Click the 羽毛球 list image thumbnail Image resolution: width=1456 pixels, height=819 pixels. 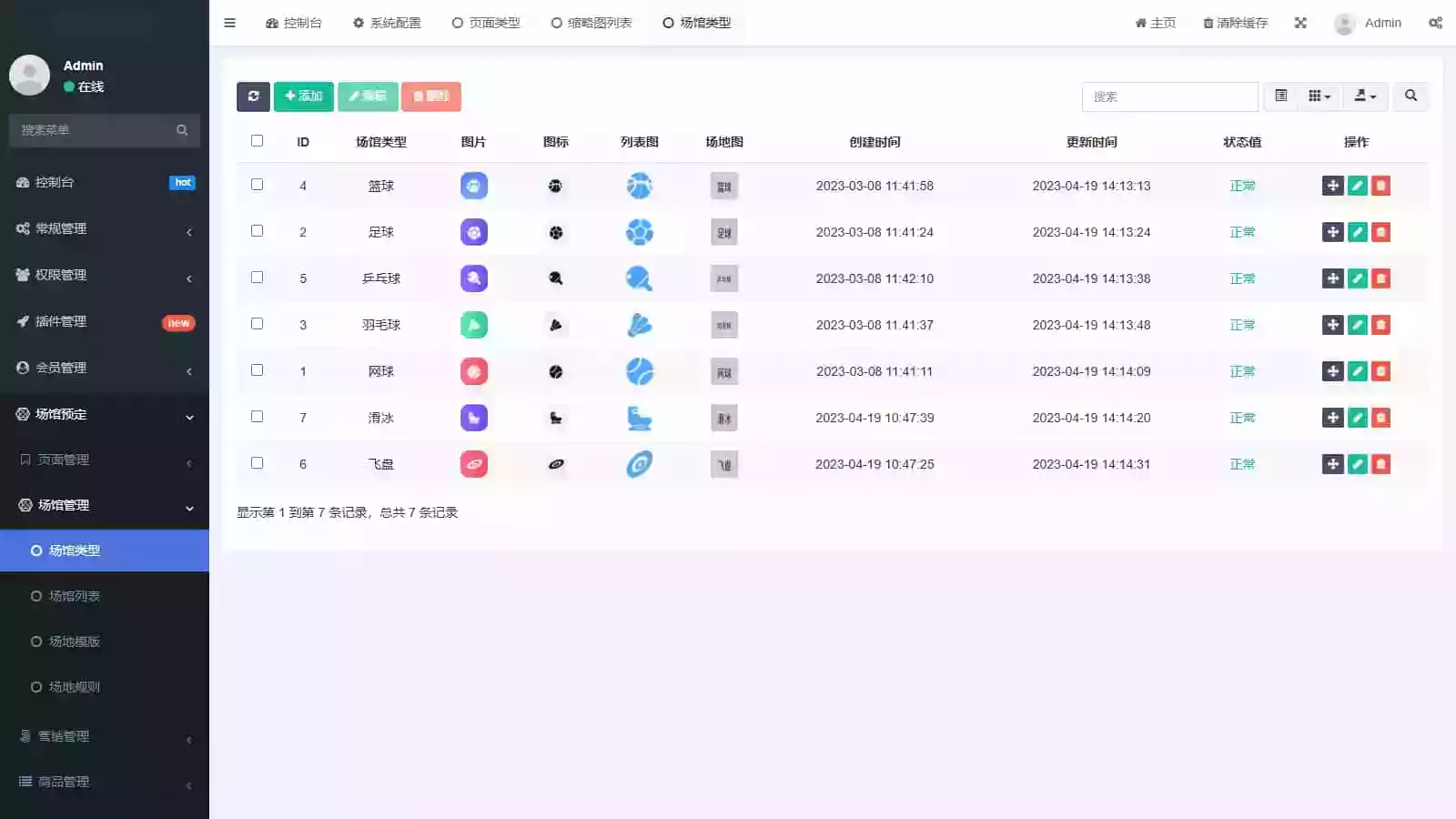tap(640, 324)
